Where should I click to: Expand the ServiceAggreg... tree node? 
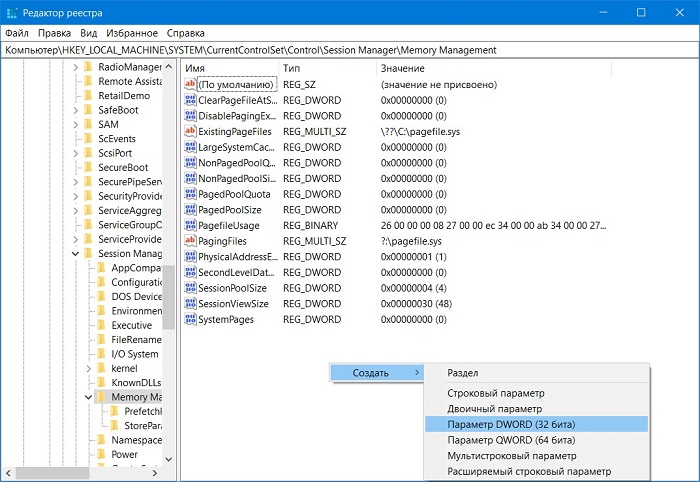(x=75, y=210)
